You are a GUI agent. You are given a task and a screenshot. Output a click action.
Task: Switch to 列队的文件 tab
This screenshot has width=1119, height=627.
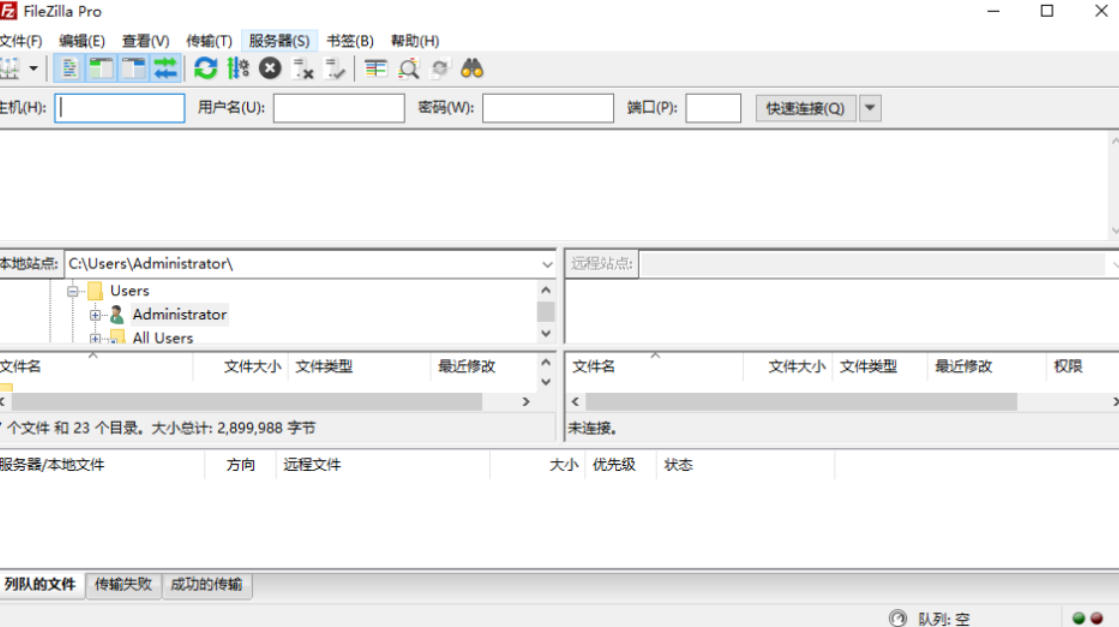click(41, 584)
